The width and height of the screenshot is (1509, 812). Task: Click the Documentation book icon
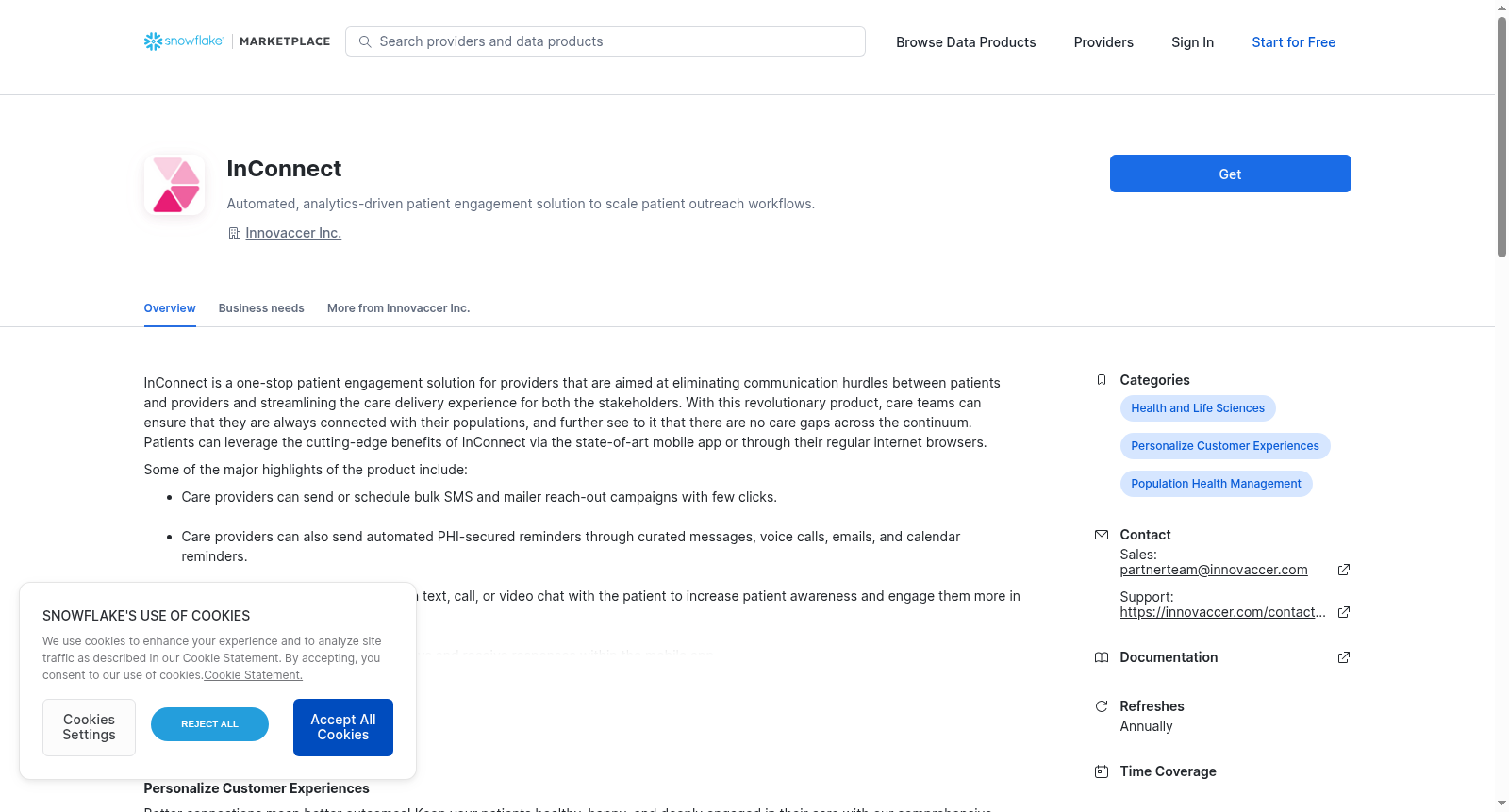pos(1102,657)
